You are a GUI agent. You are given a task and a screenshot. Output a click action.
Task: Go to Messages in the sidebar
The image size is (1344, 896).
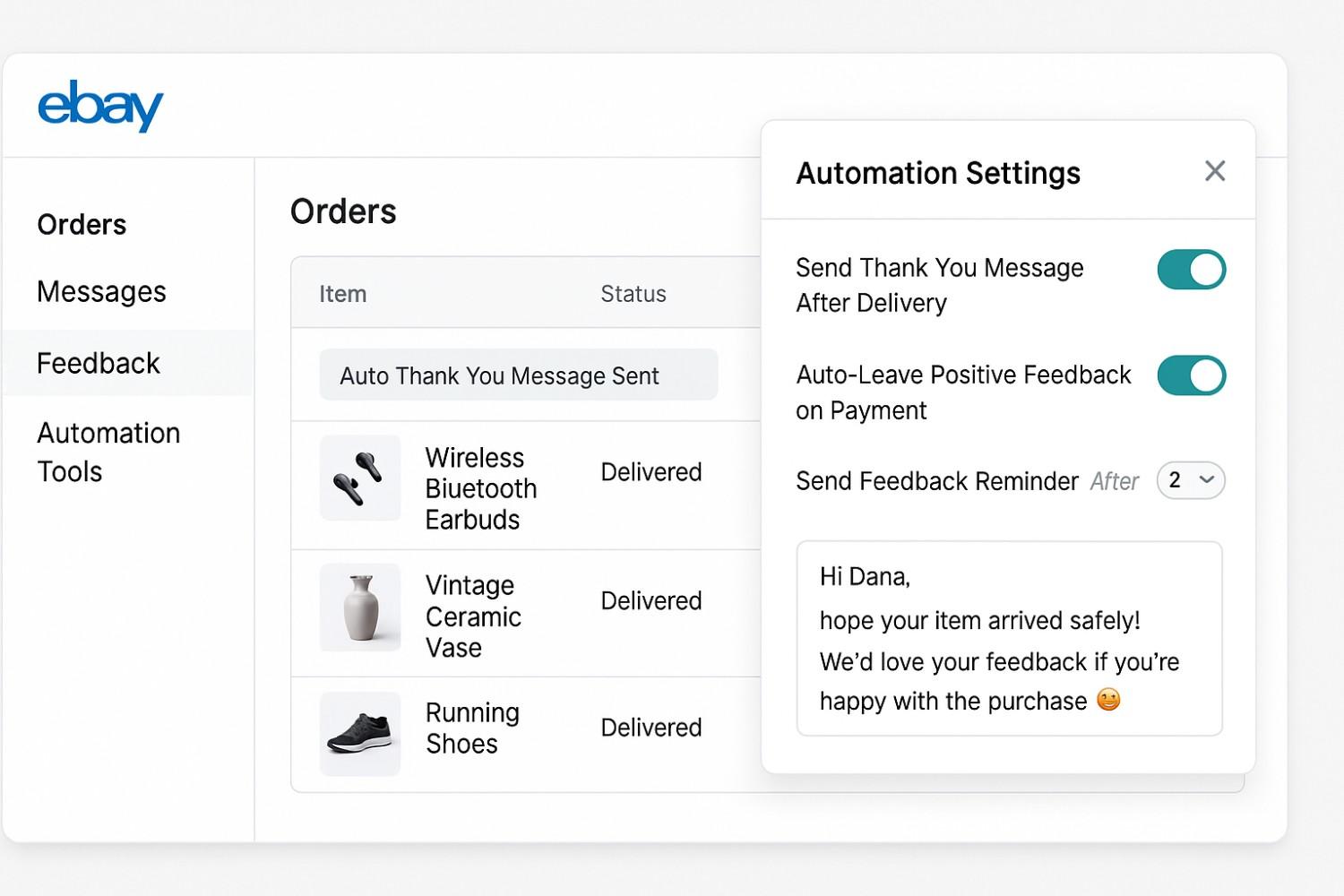click(101, 292)
